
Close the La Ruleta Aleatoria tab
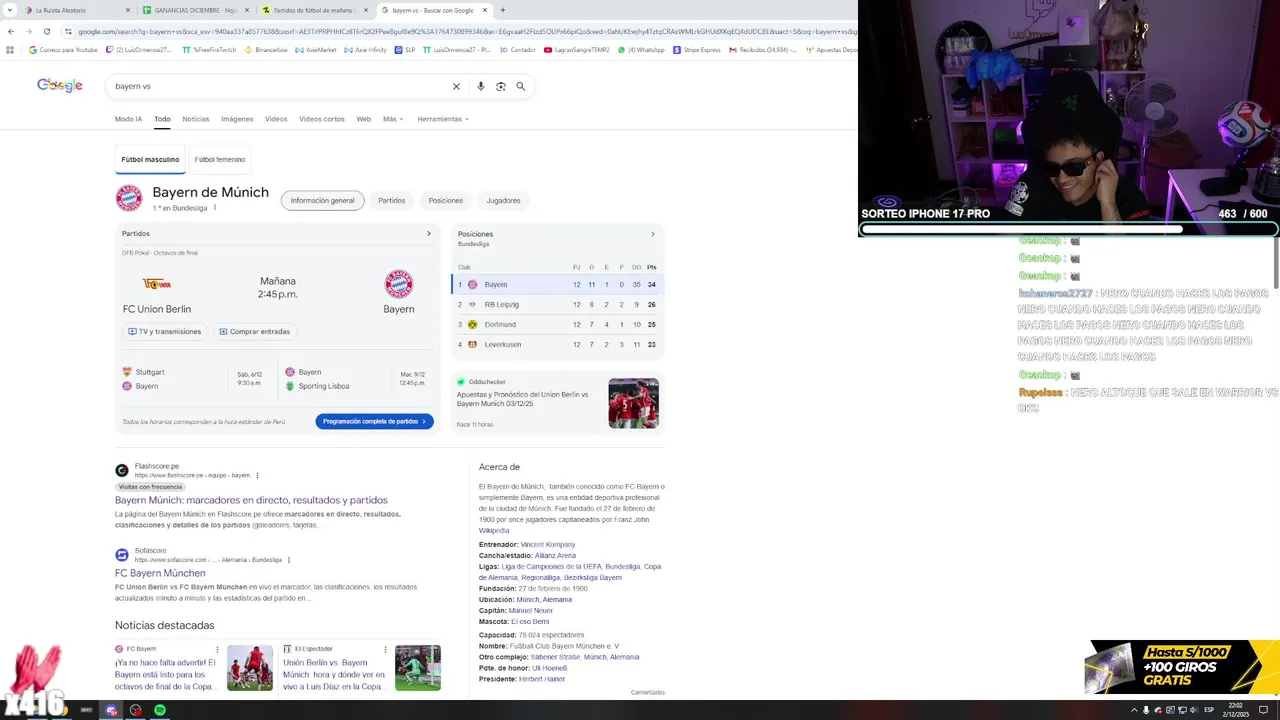(x=128, y=10)
